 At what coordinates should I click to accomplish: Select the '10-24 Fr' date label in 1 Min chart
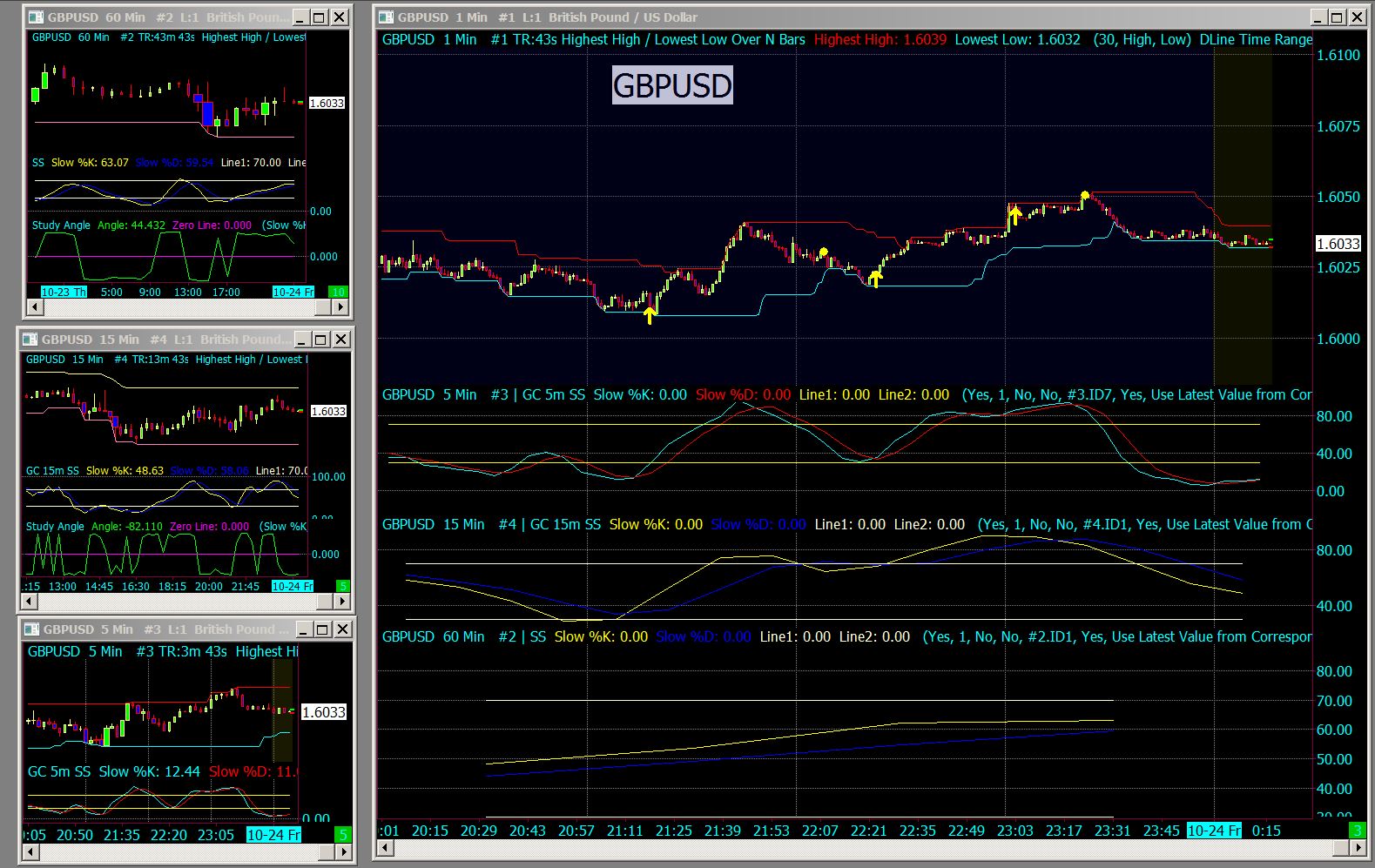pos(1215,831)
